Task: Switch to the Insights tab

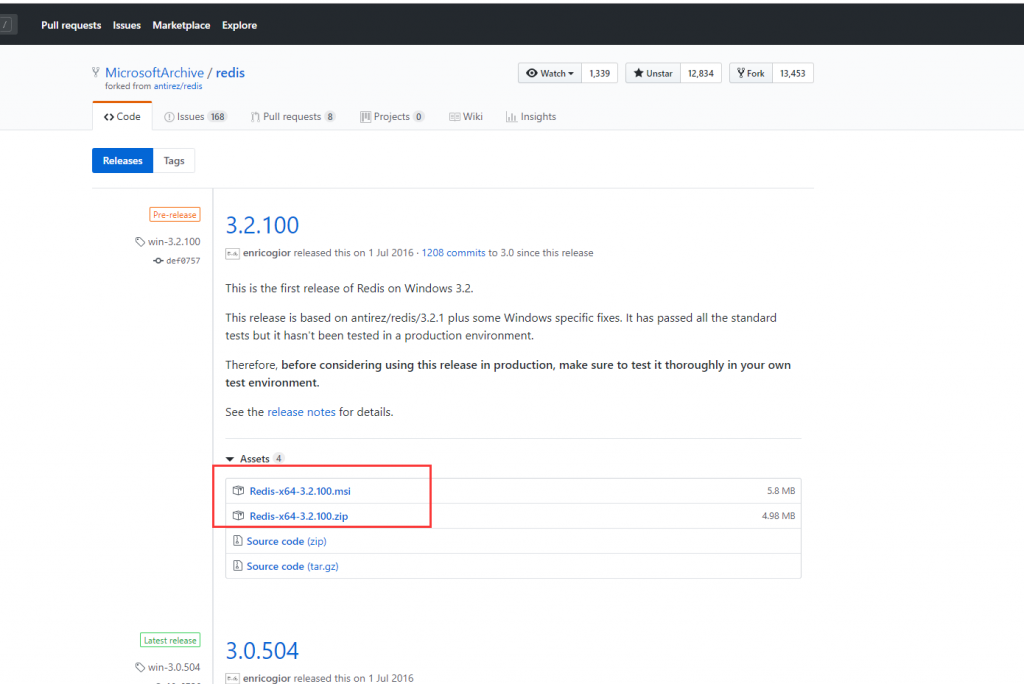Action: [531, 116]
